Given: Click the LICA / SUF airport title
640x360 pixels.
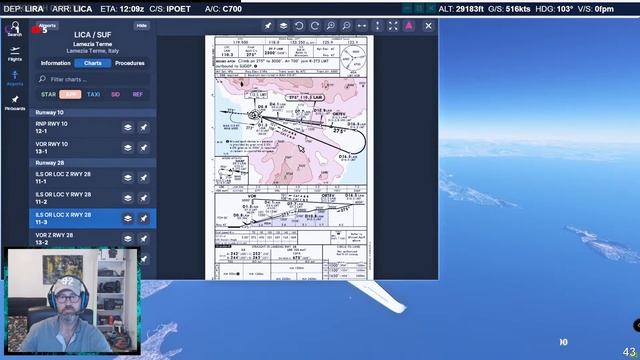Looking at the screenshot, I should point(93,35).
